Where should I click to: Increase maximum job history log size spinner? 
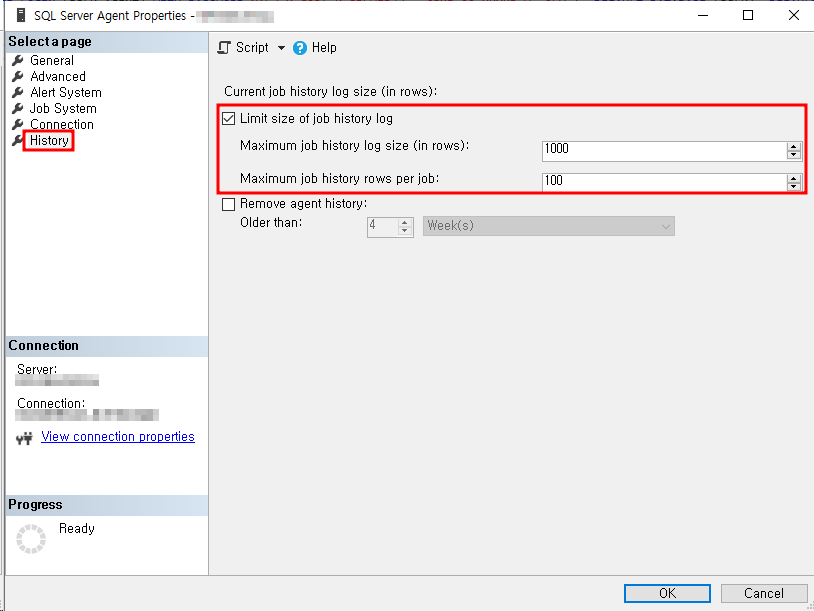pos(793,147)
